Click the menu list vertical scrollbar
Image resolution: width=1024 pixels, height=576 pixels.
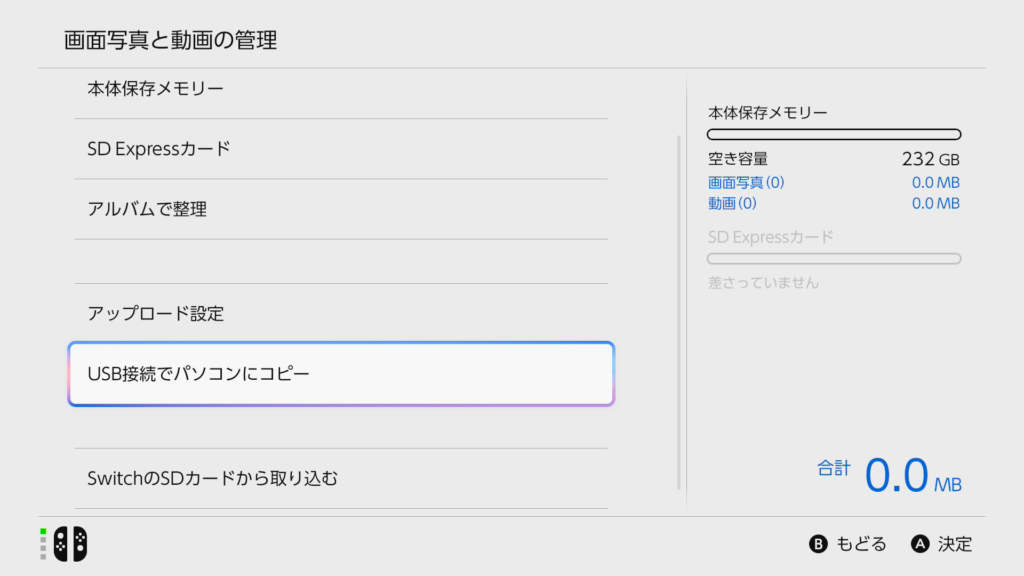click(x=679, y=312)
